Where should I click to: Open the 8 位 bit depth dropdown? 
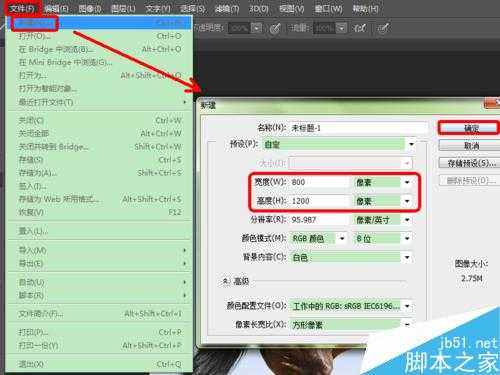tap(383, 238)
